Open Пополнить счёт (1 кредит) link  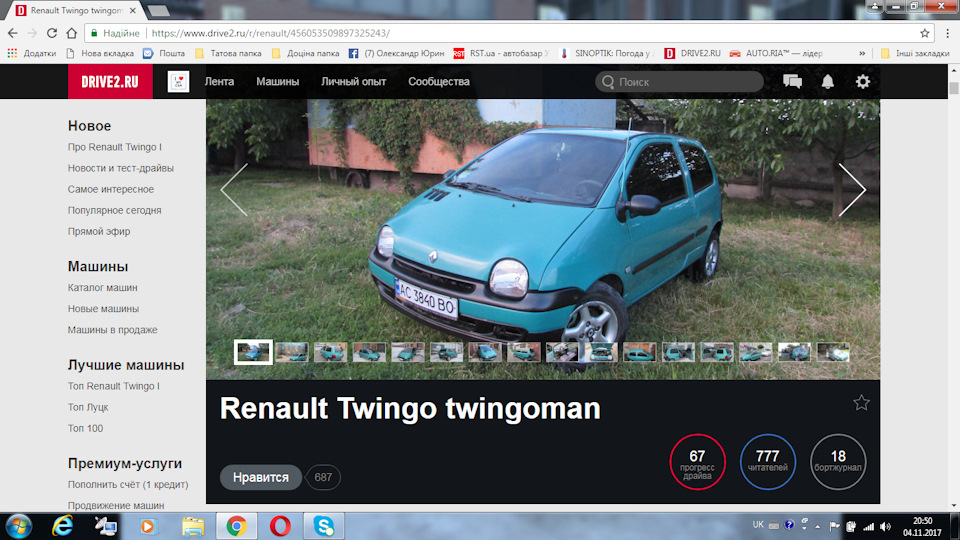tap(128, 484)
